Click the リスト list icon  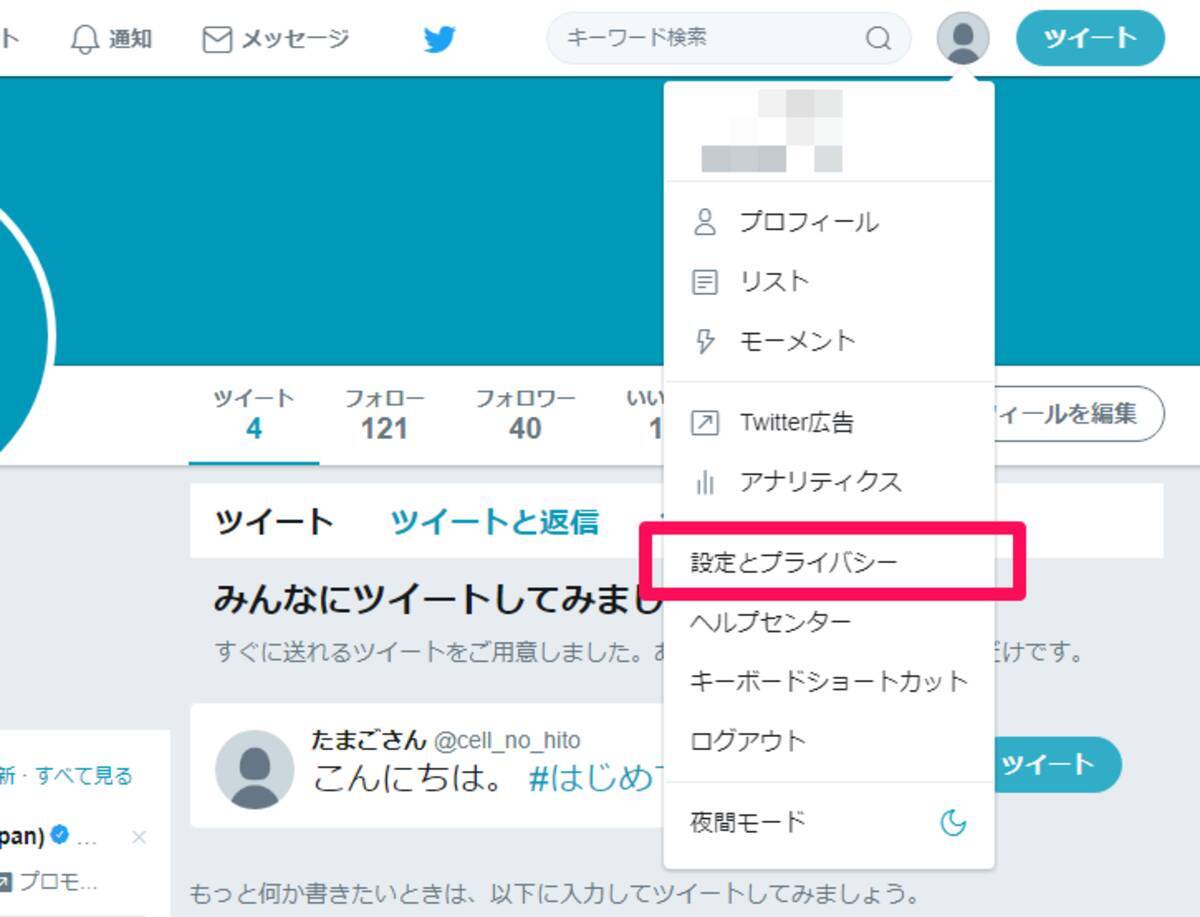(x=705, y=282)
